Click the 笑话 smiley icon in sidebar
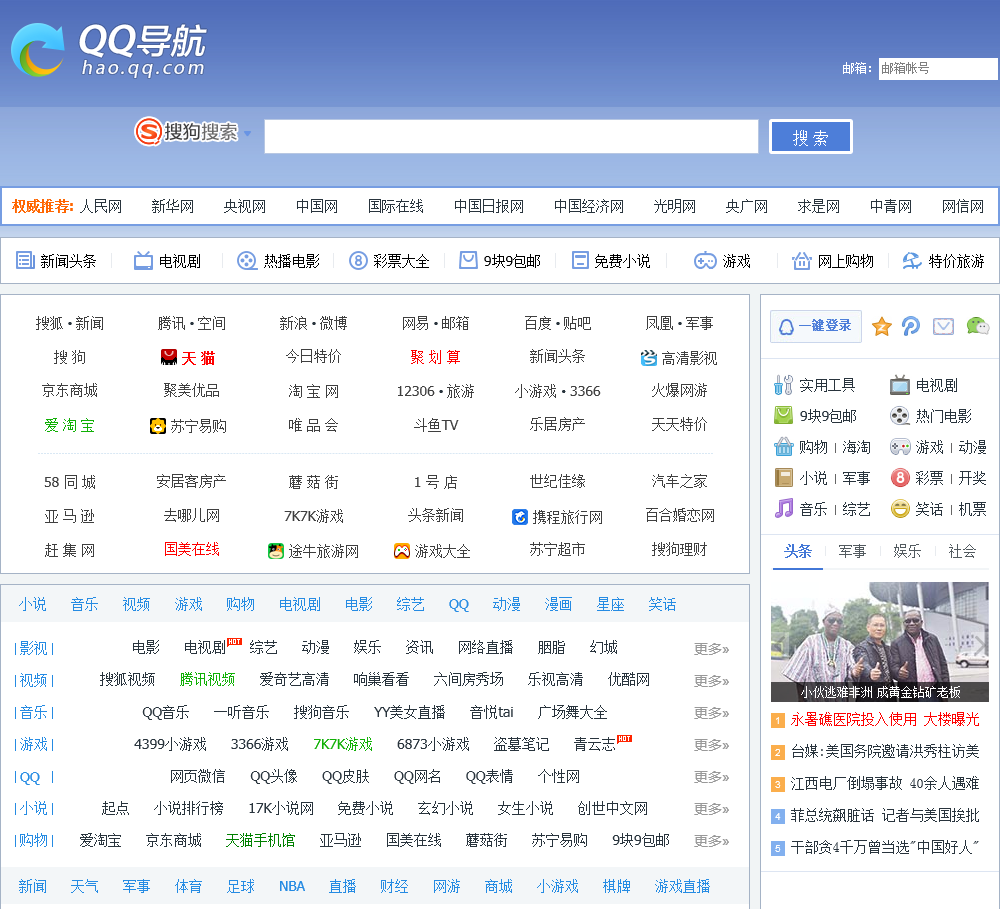This screenshot has width=1000, height=909. (x=900, y=508)
